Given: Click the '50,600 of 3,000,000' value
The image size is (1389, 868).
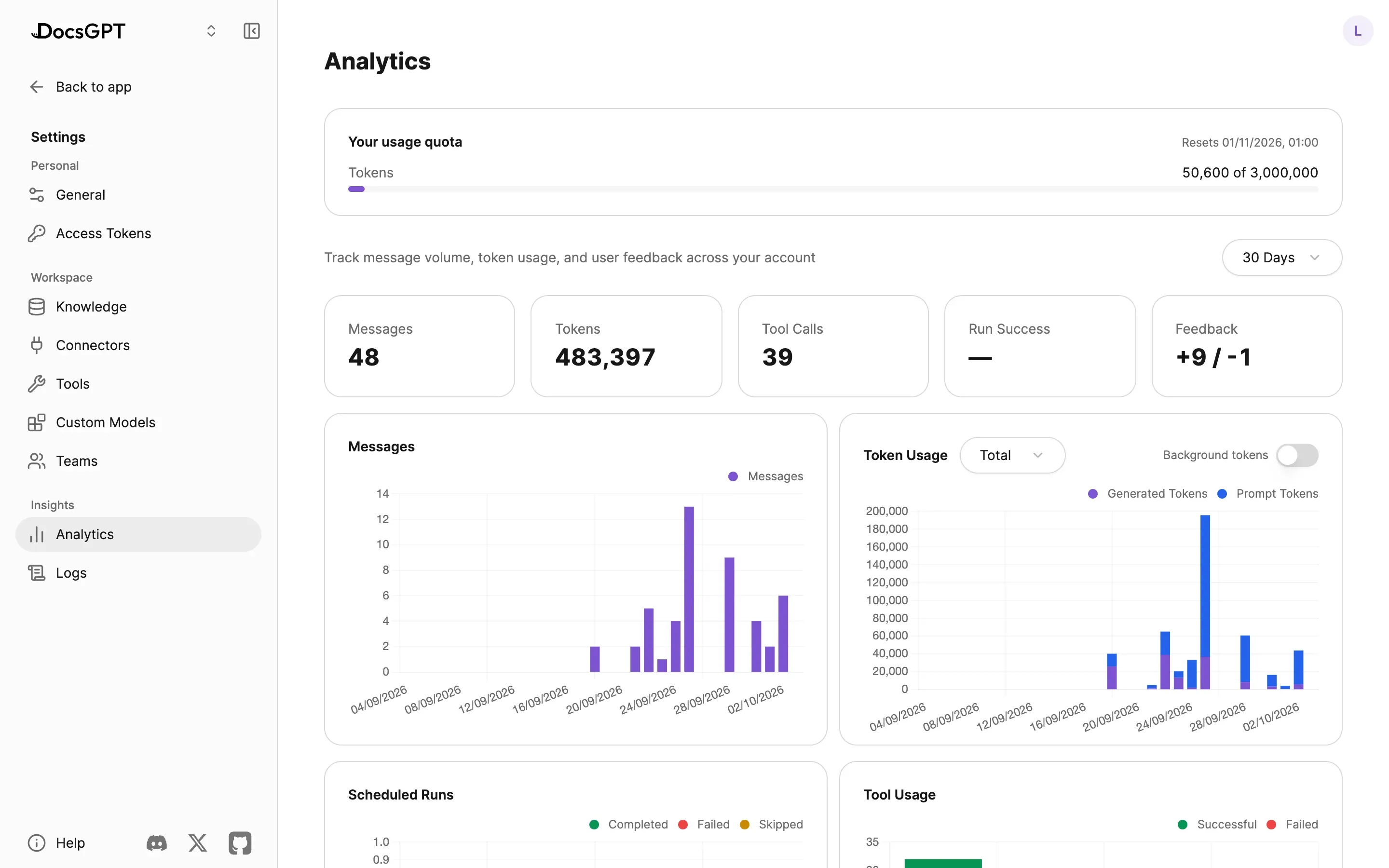Looking at the screenshot, I should [x=1250, y=172].
